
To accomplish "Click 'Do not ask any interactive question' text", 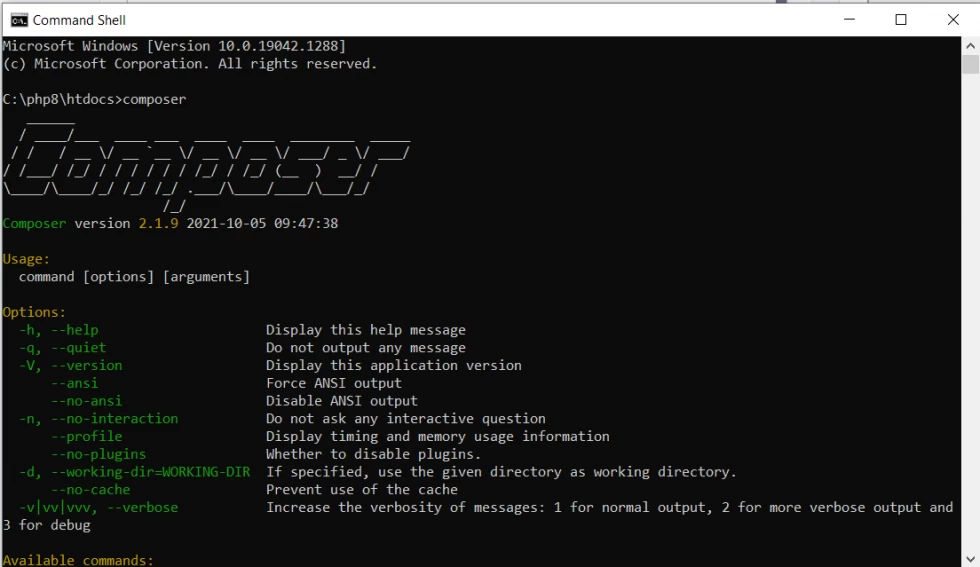I will (x=406, y=418).
